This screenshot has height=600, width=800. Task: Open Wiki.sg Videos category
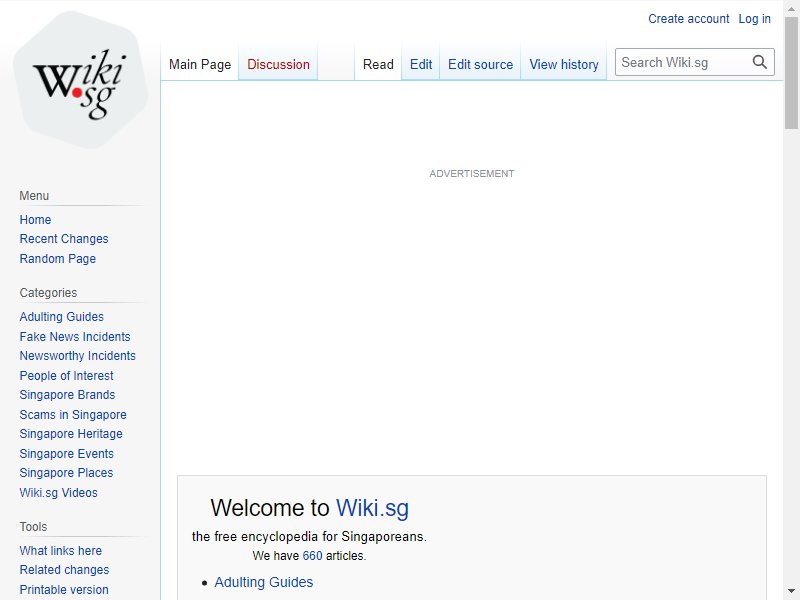coord(59,493)
